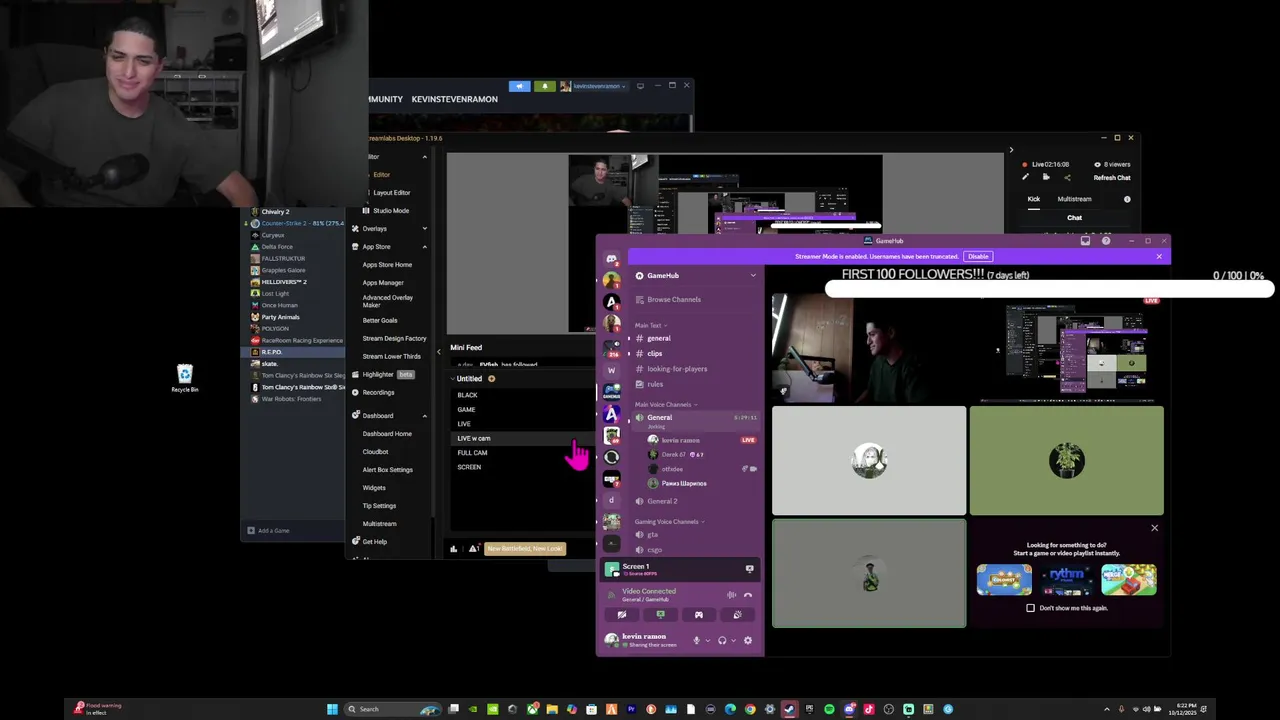Open Discord user settings gear

pyautogui.click(x=747, y=640)
